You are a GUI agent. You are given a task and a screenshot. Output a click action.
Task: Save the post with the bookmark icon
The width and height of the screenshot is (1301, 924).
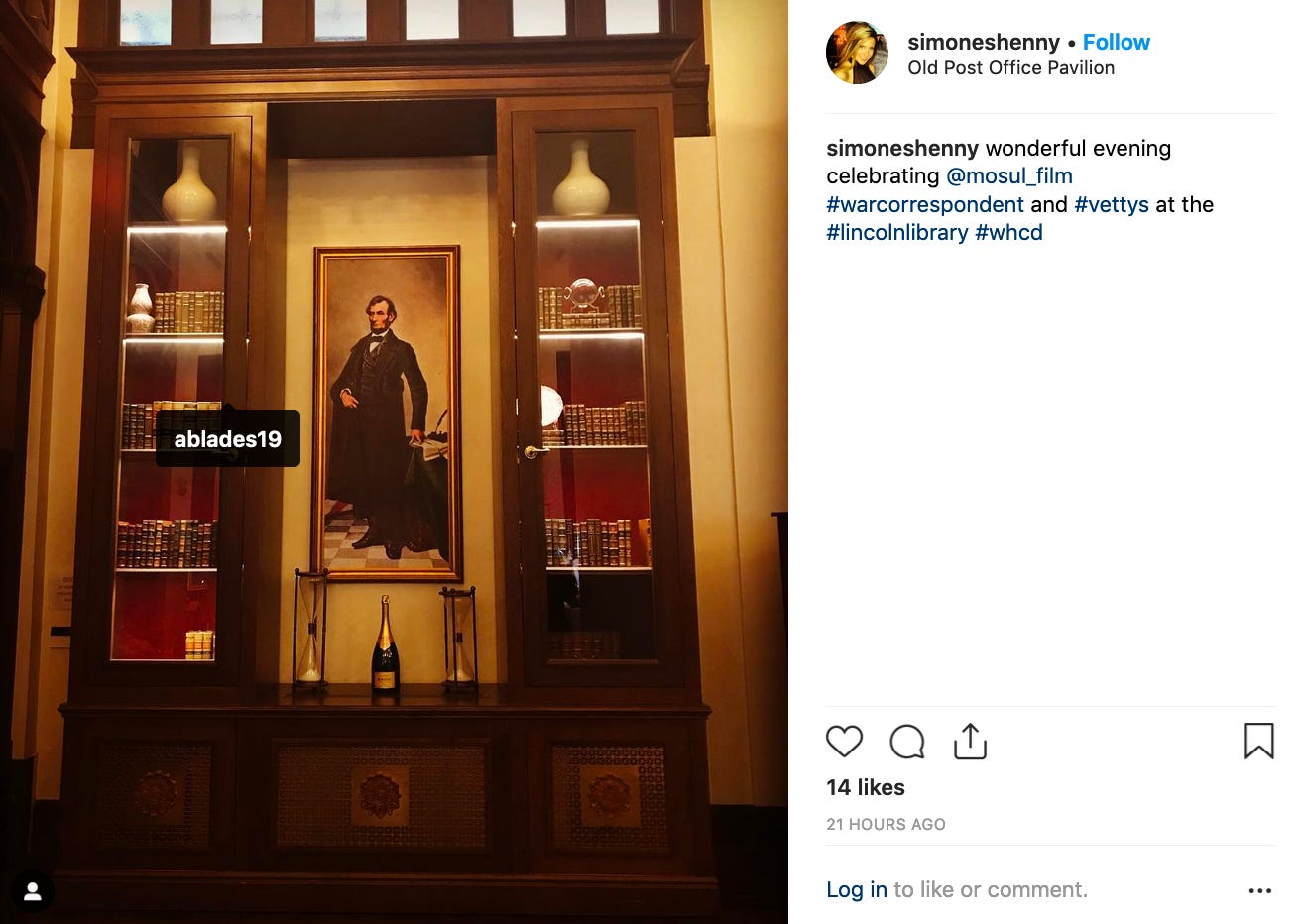click(x=1258, y=741)
